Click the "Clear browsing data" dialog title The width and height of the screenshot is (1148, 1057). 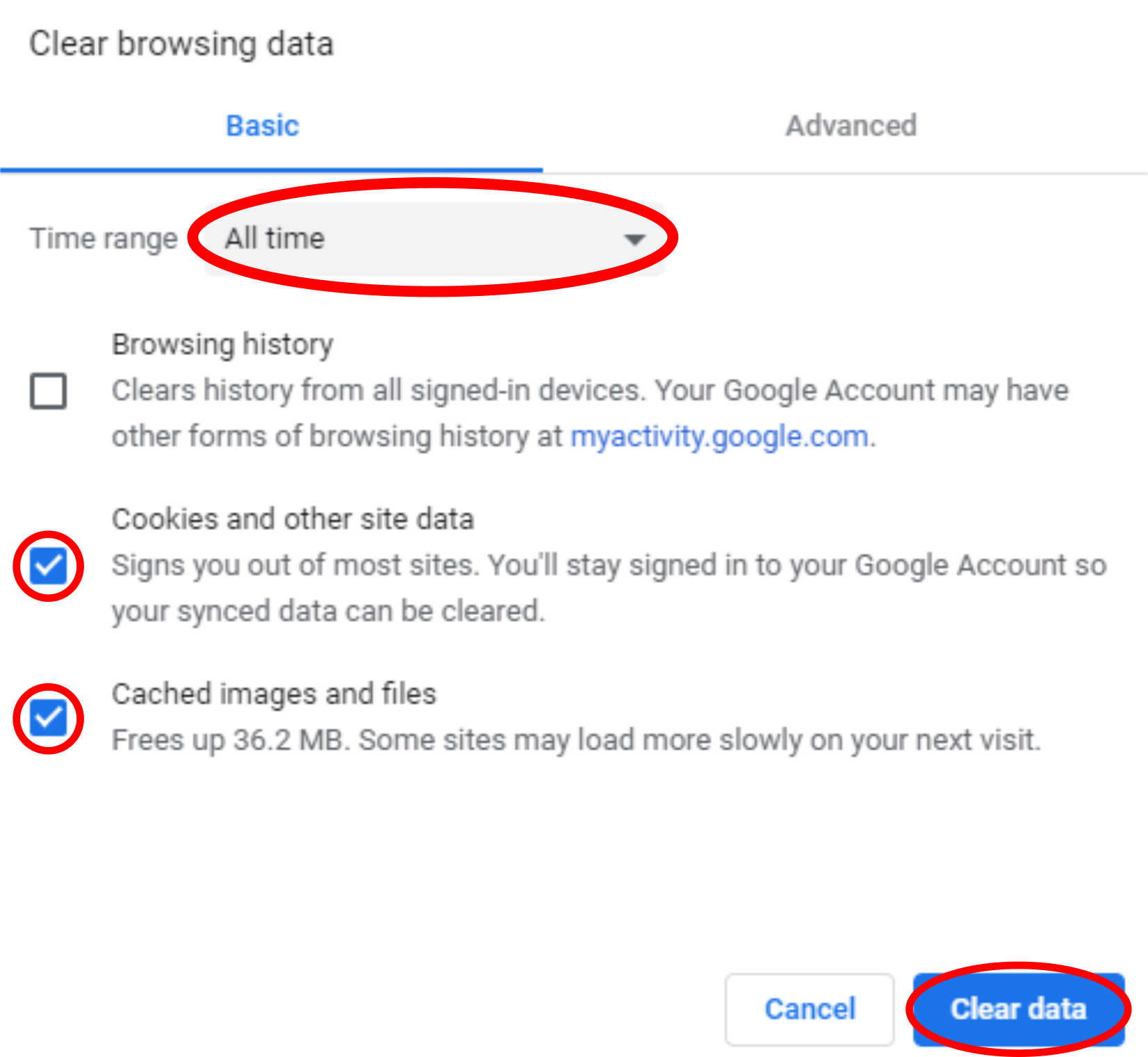point(181,44)
